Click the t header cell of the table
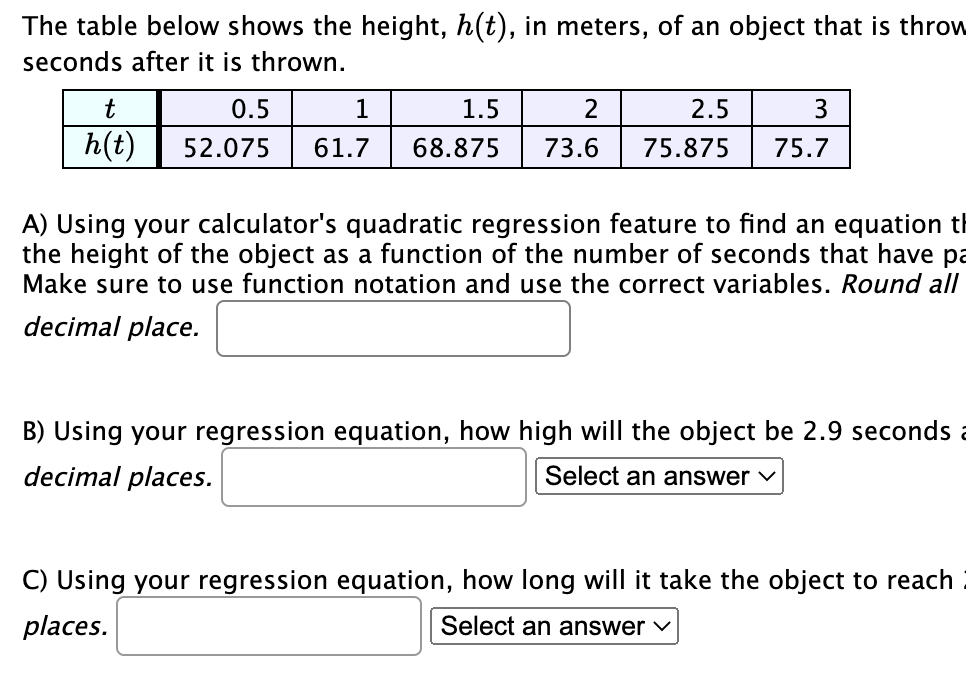 pyautogui.click(x=110, y=108)
